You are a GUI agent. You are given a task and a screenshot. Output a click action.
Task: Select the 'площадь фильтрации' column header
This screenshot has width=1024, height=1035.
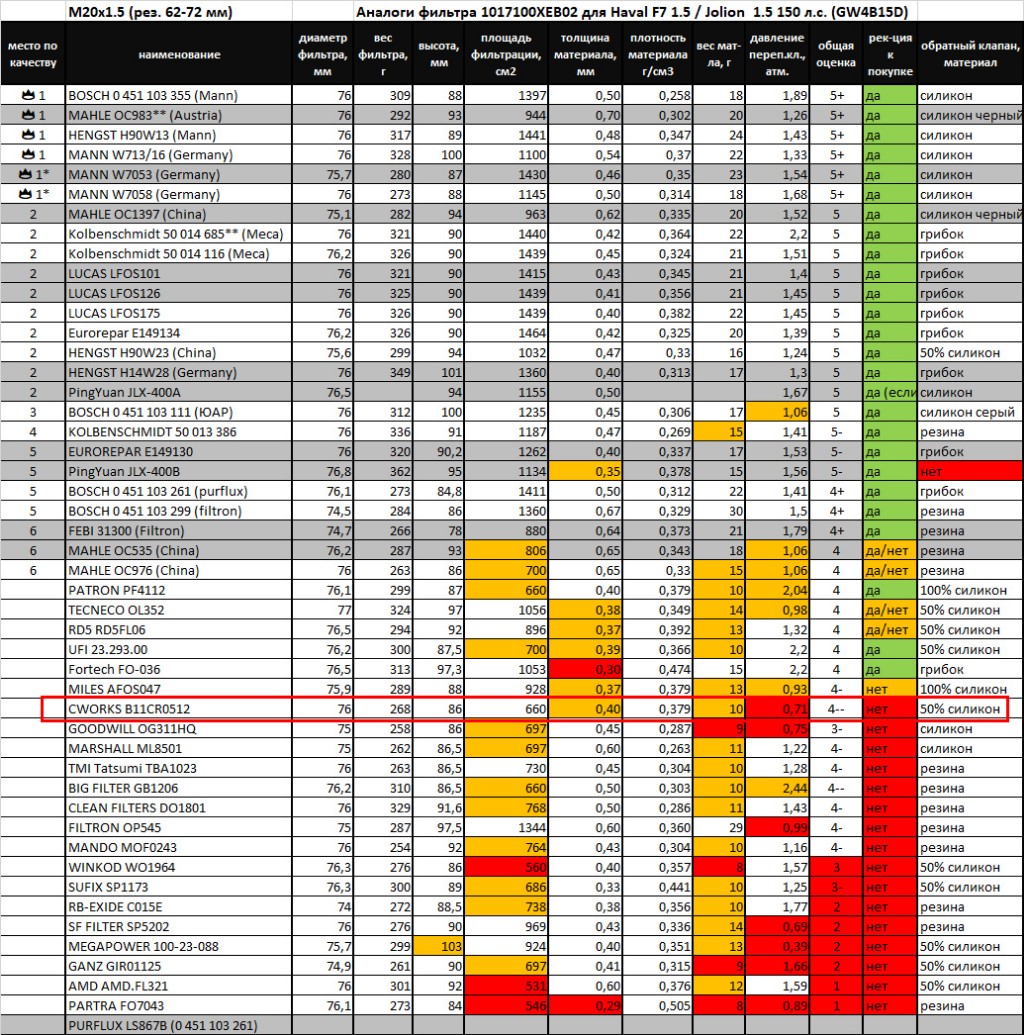click(x=506, y=54)
